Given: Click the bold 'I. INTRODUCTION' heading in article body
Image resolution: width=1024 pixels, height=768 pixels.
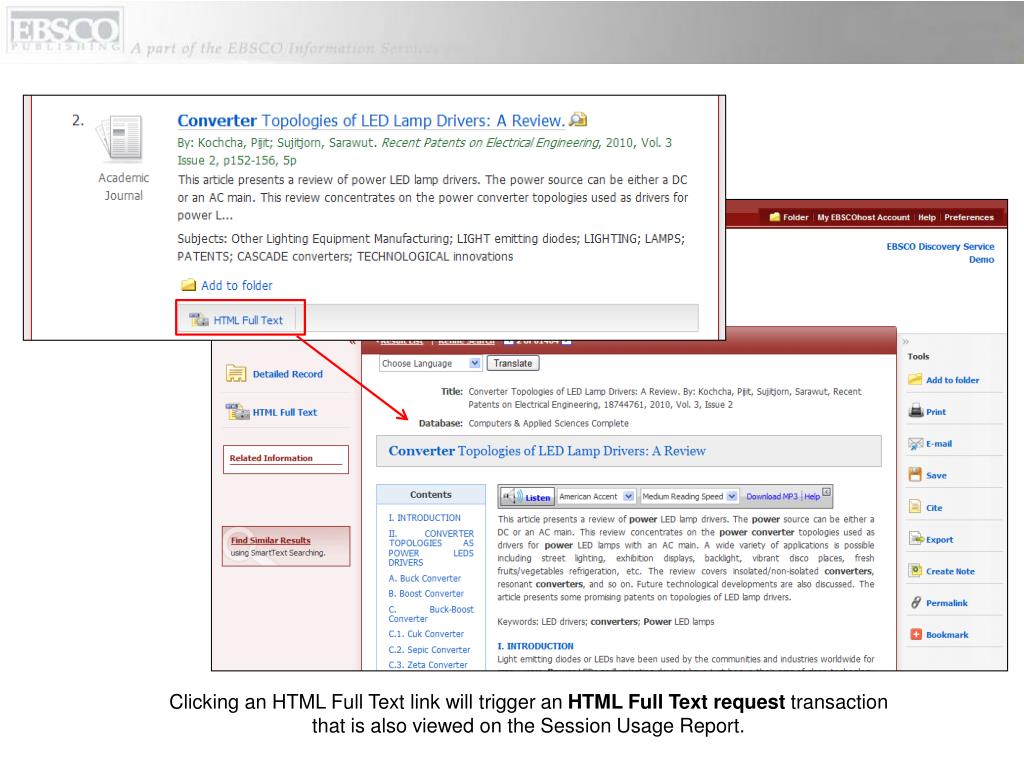Looking at the screenshot, I should point(535,646).
